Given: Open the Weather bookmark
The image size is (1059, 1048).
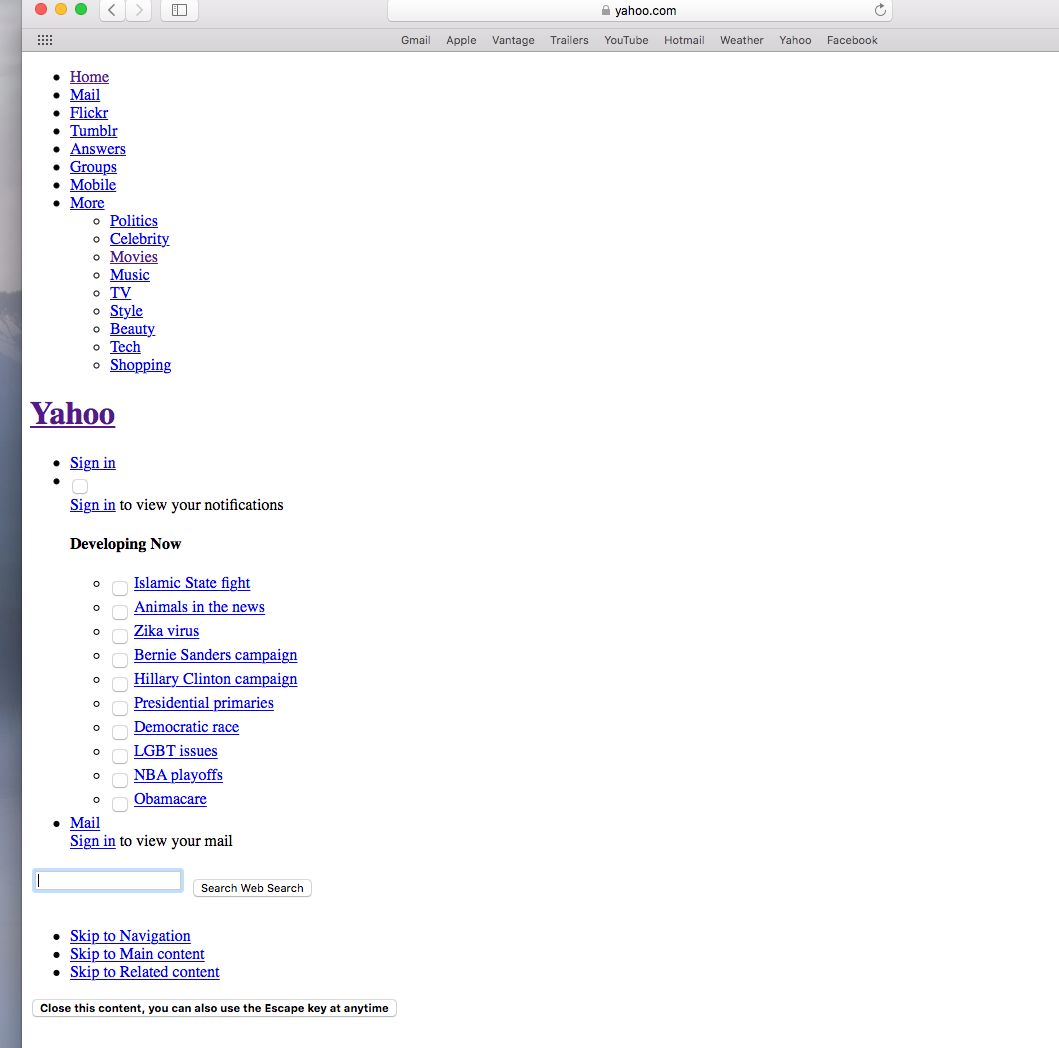Looking at the screenshot, I should click(x=742, y=40).
